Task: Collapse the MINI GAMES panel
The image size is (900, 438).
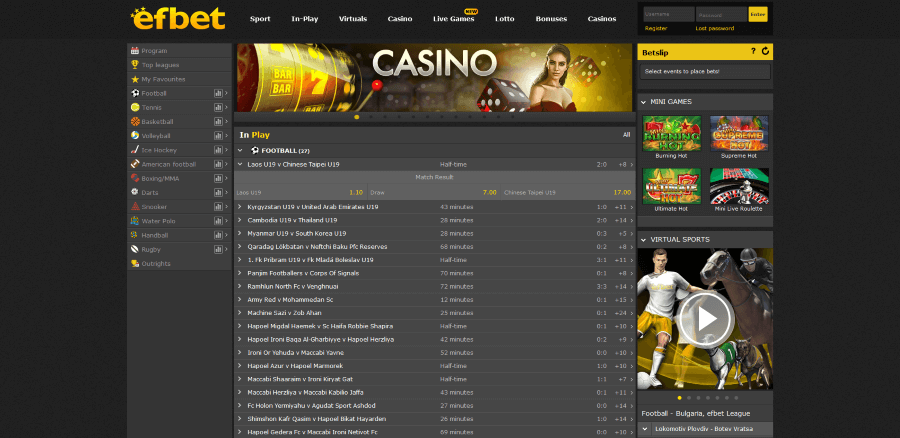Action: pos(644,102)
